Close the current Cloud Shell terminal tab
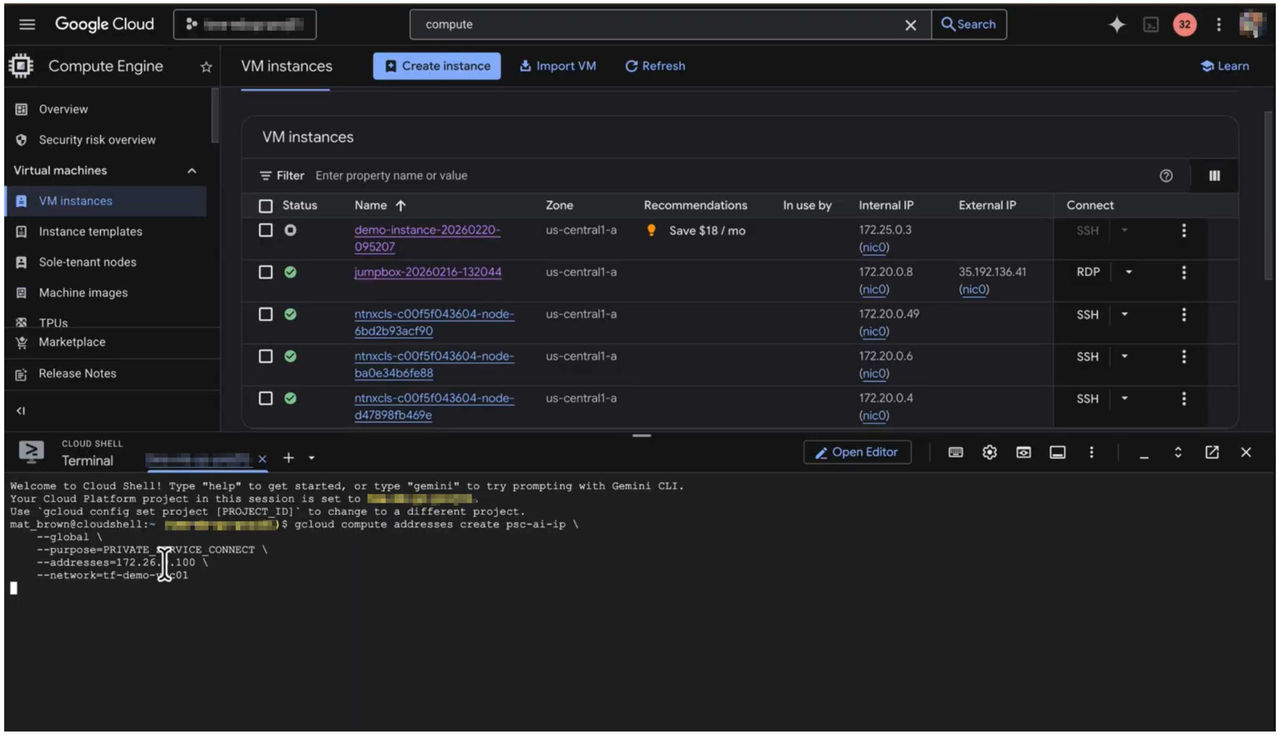Viewport: 1280px width, 737px height. pos(262,459)
